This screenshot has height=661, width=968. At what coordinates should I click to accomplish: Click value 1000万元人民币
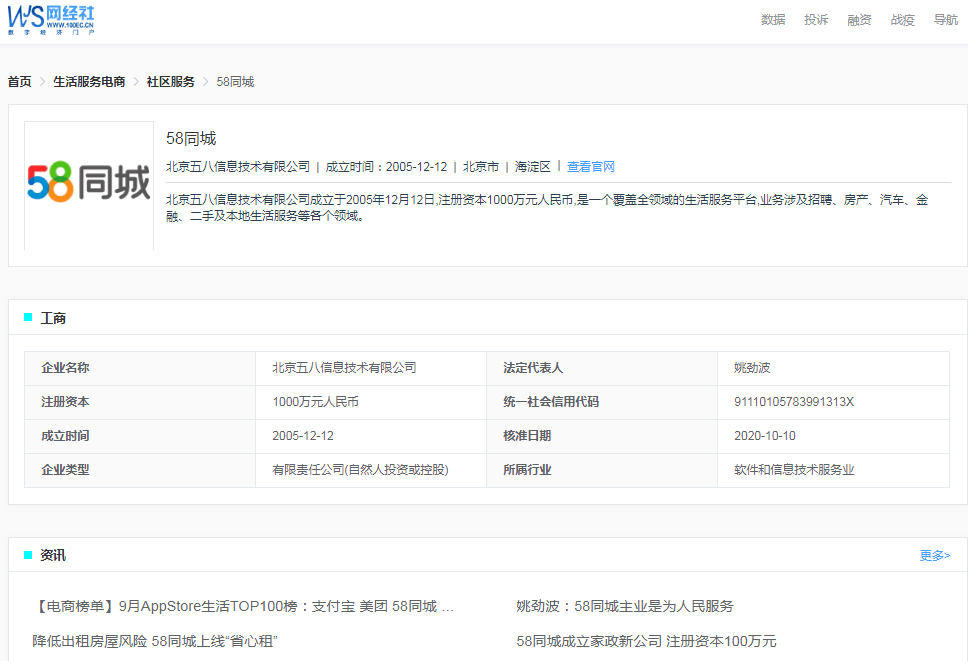point(315,402)
